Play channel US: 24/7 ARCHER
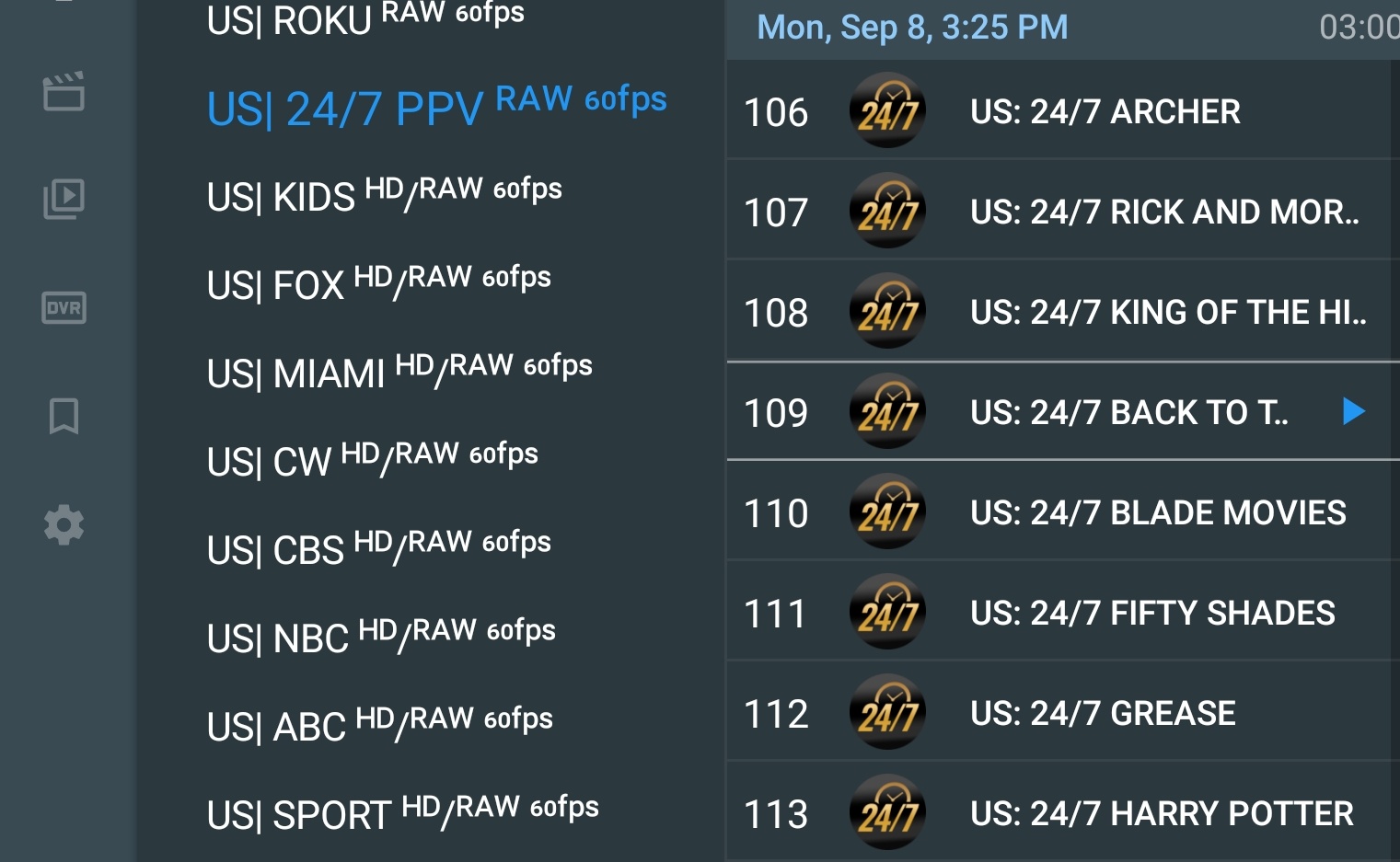Screen dimensions: 1400x862 pos(1105,112)
